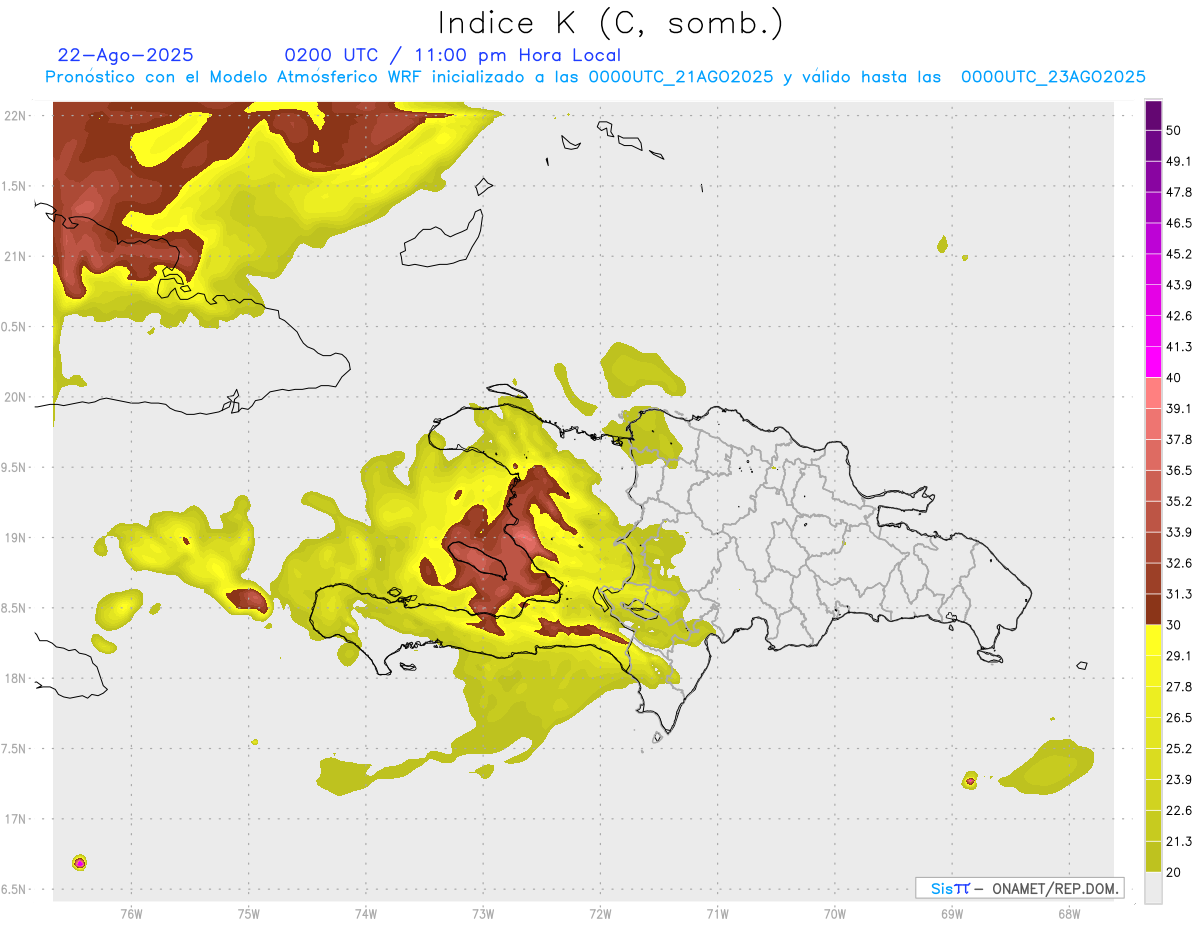The image size is (1200, 927).
Task: Pick the dark brown swatch between 30 and 31.3
Action: click(1153, 609)
